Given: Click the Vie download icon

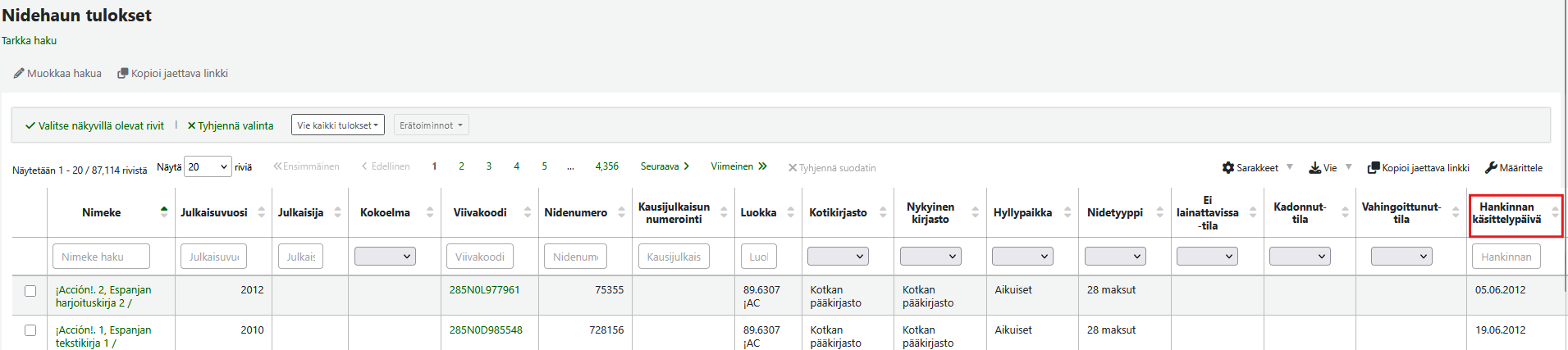Looking at the screenshot, I should (x=1315, y=167).
